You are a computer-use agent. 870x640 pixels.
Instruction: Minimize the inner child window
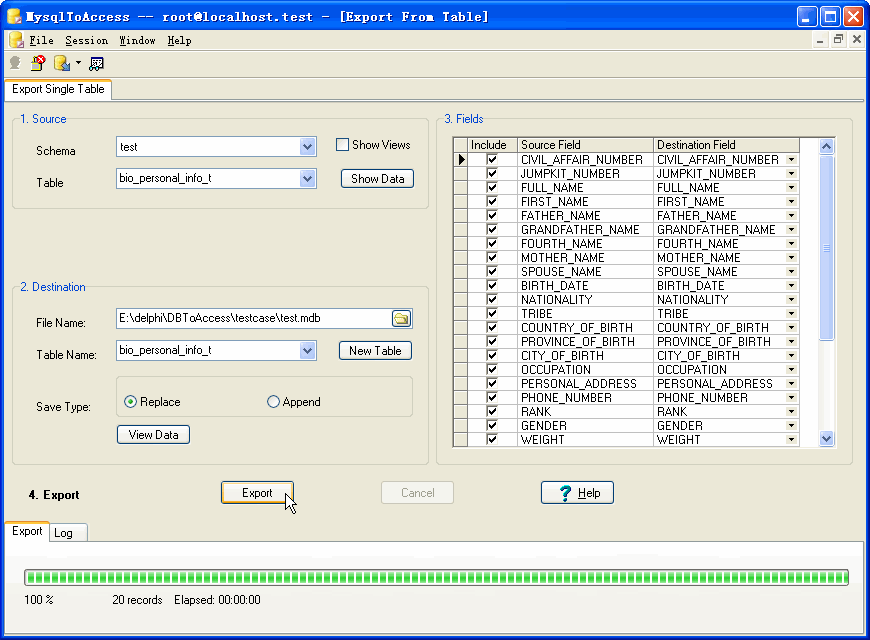click(x=820, y=39)
